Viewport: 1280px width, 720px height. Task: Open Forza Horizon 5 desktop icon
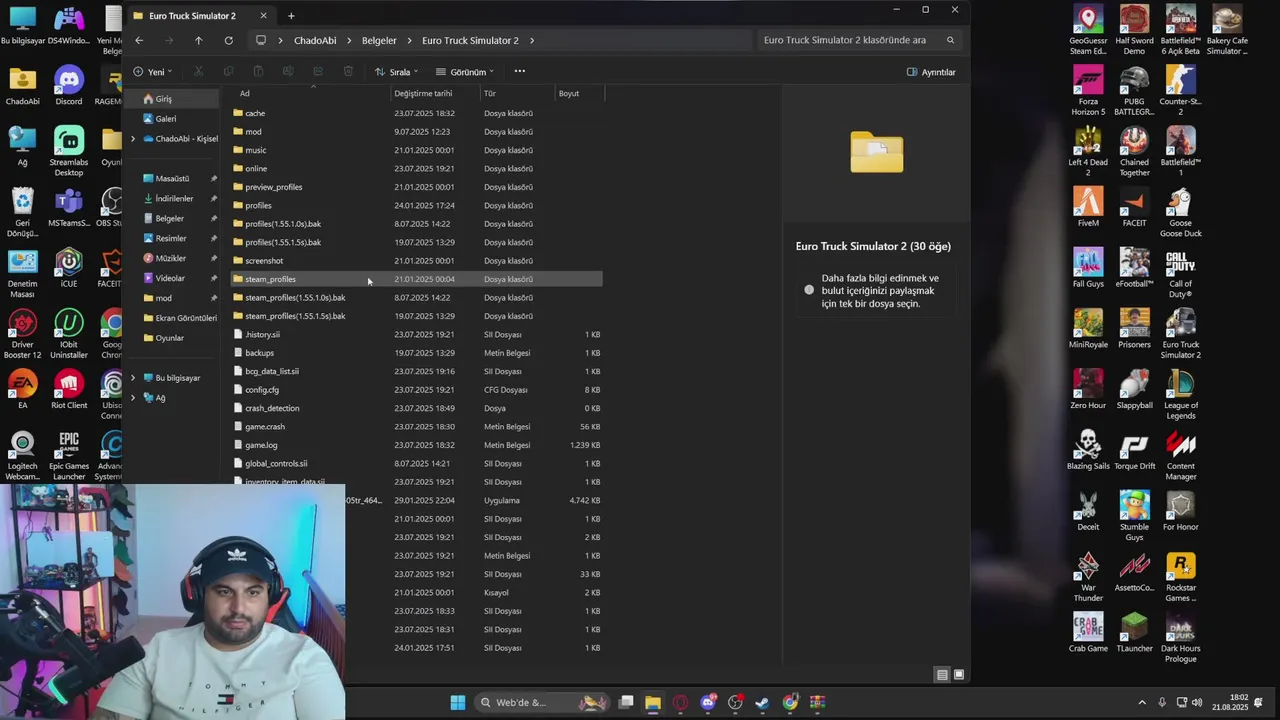point(1088,91)
